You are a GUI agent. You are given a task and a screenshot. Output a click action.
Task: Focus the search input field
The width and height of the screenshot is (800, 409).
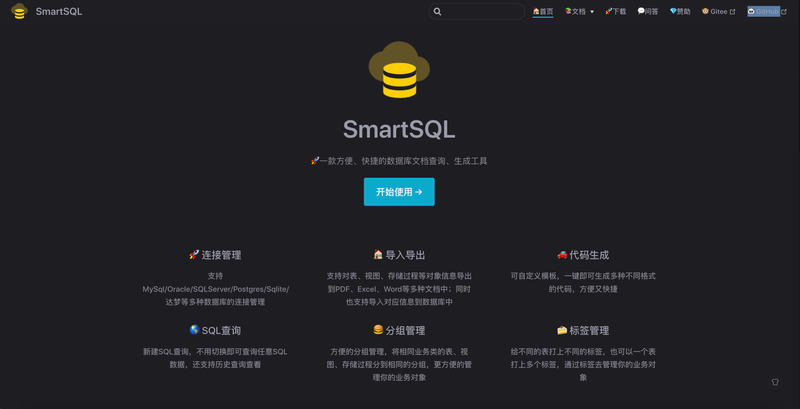pos(477,11)
